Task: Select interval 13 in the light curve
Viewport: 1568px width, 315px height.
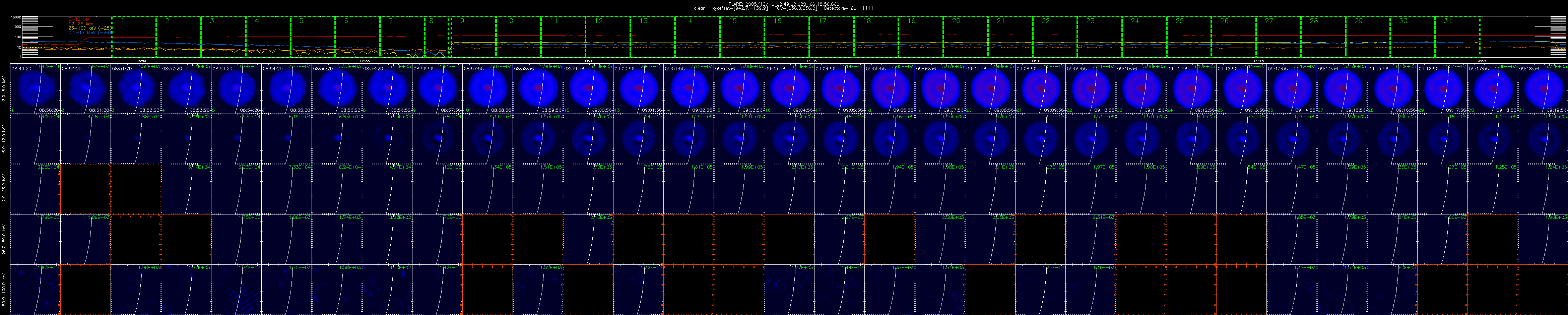Action: tap(653, 37)
